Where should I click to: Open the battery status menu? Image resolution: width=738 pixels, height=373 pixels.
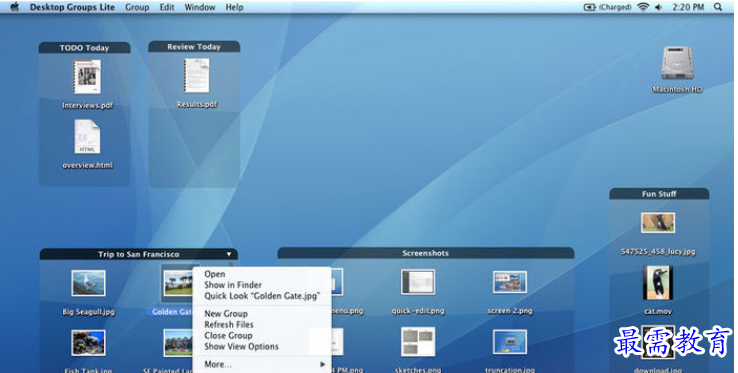click(x=607, y=7)
